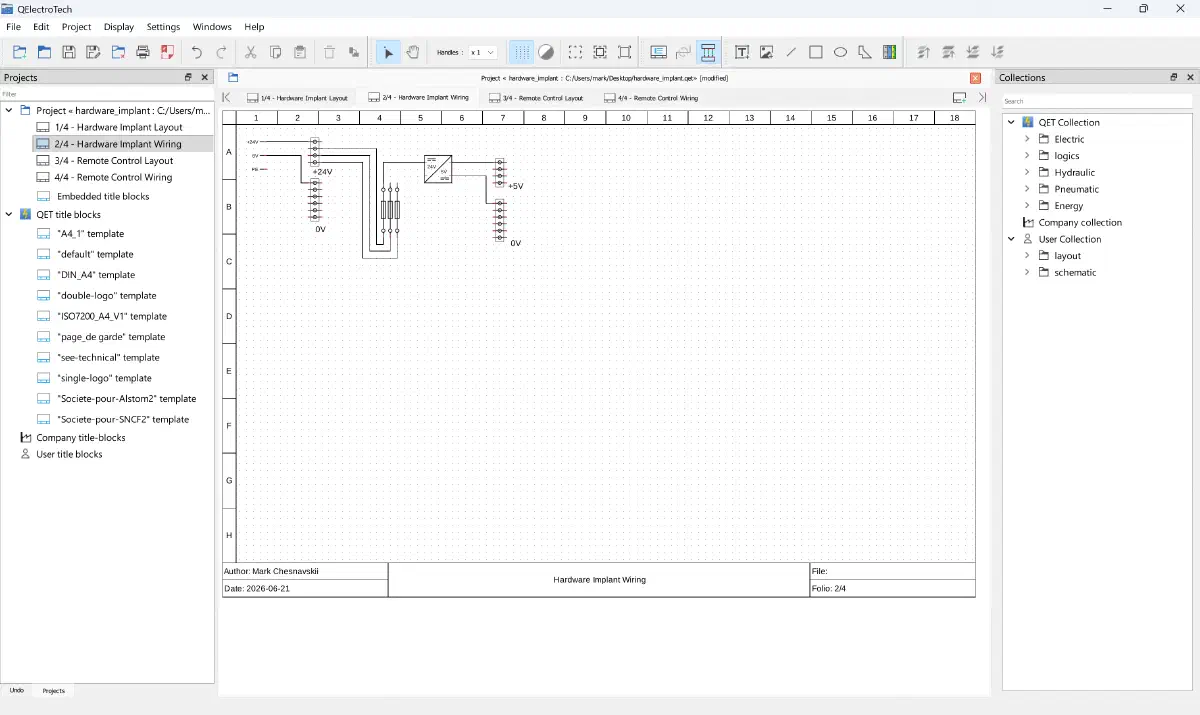This screenshot has height=715, width=1200.
Task: Expand the Electric collection folder
Action: coord(1027,139)
